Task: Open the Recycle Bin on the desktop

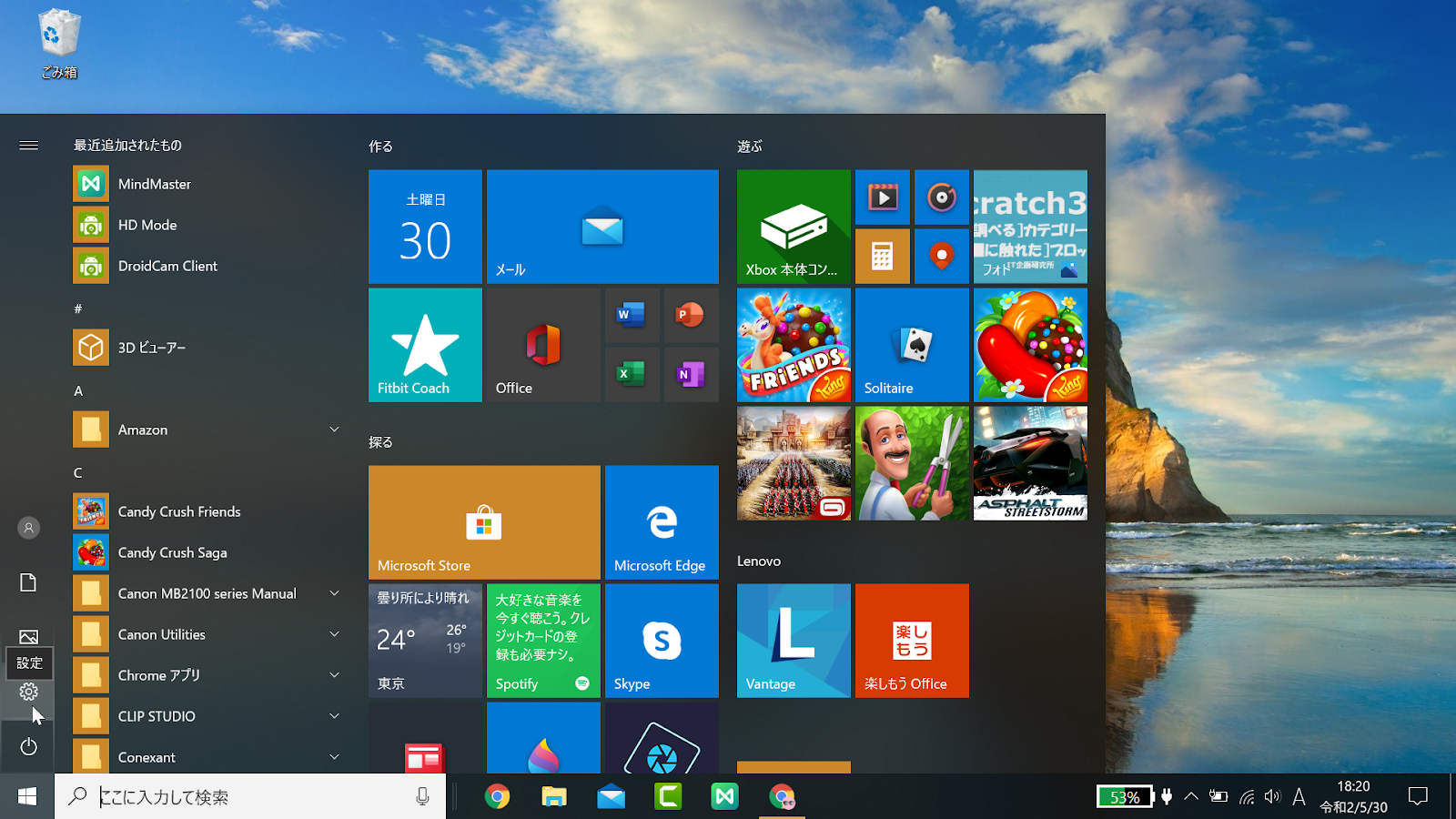Action: point(59,44)
